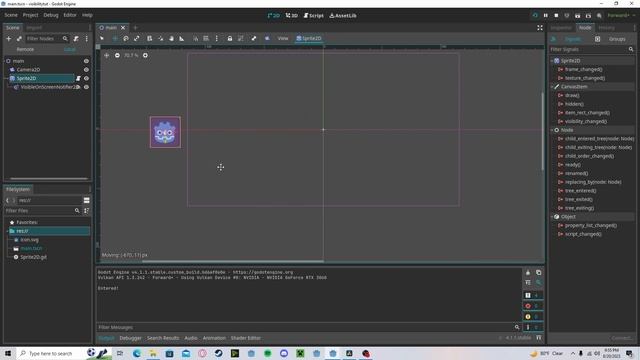Collapse the Object signals group
The image size is (640, 360).
(552, 217)
